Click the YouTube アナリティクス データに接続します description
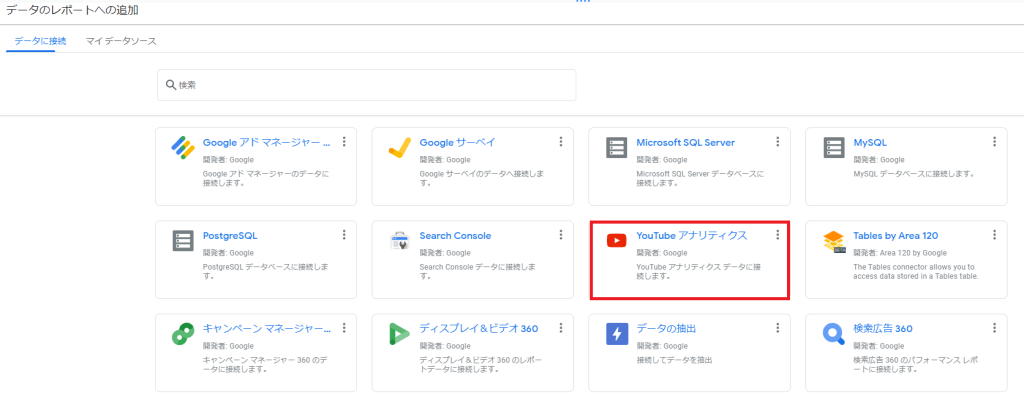The image size is (1024, 397). (x=699, y=272)
